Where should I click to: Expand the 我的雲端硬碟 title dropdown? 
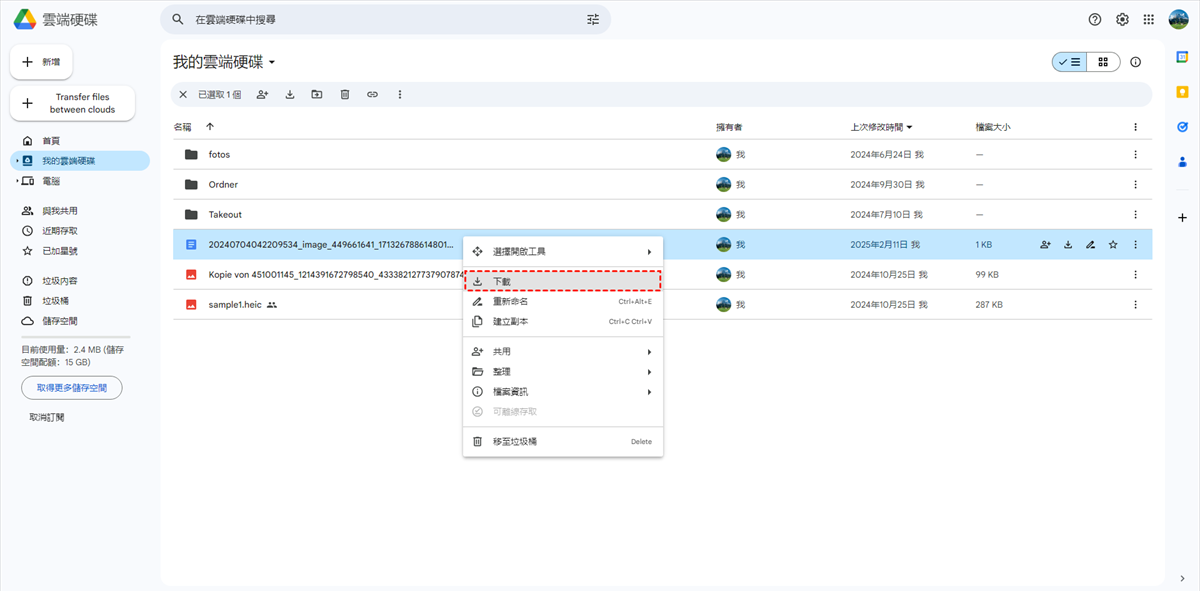(x=271, y=63)
